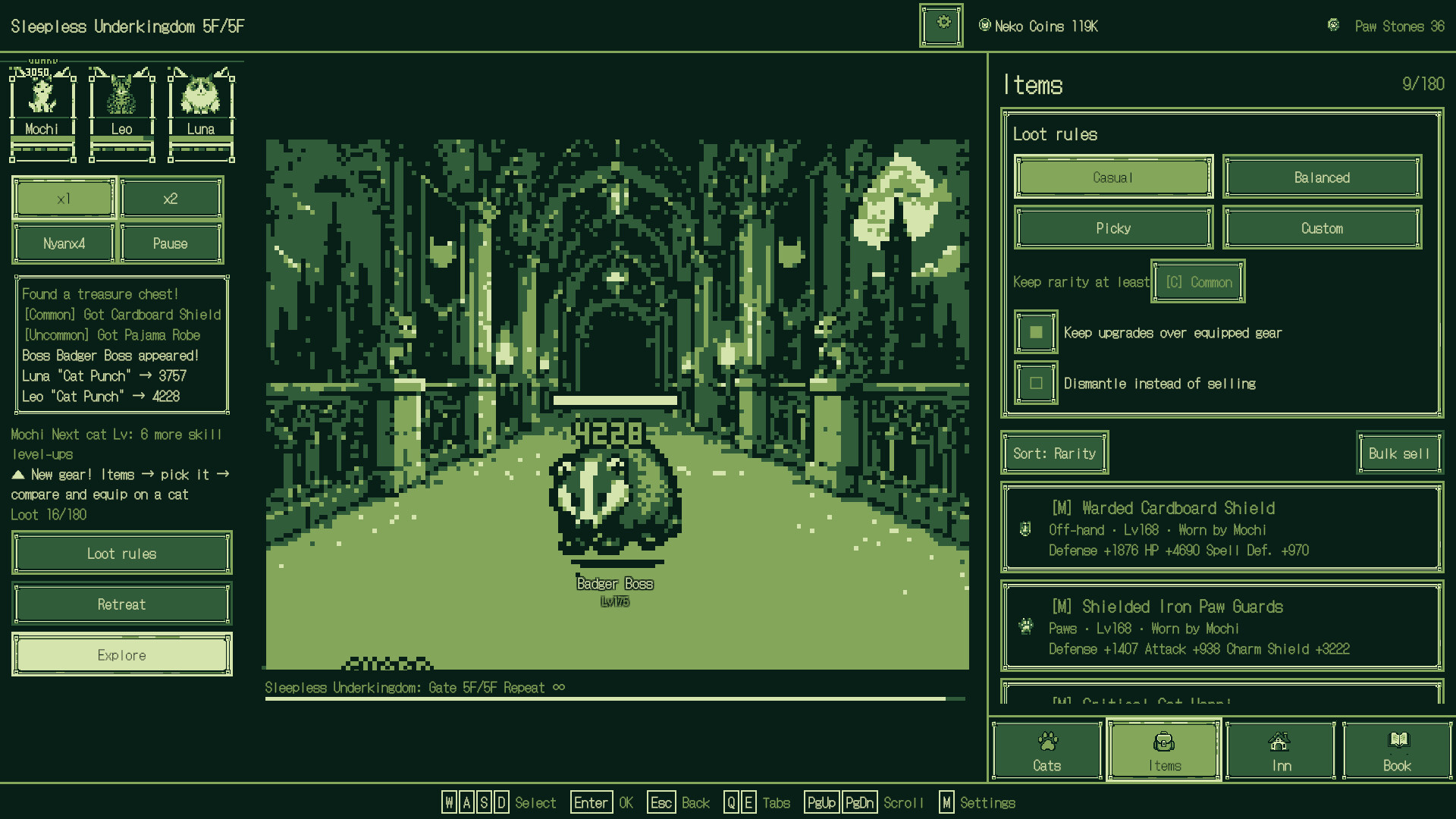Open the settings gear button
This screenshot has width=1456, height=819.
tap(941, 25)
